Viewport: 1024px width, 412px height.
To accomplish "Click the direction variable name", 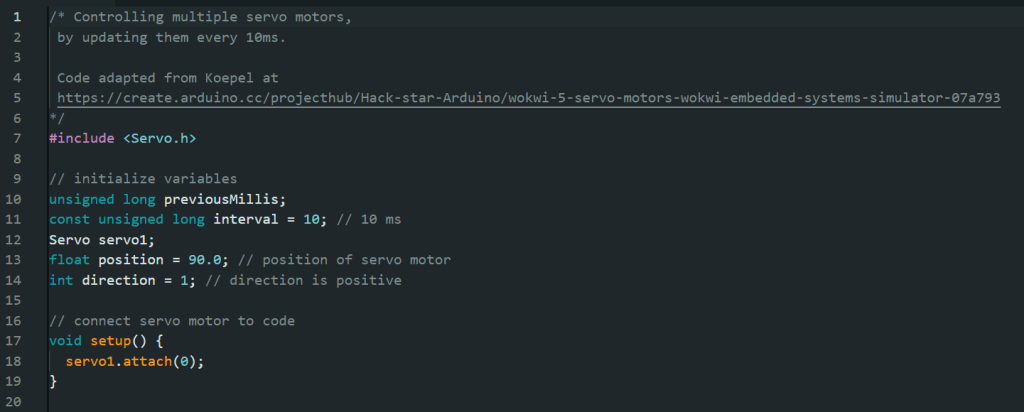I will pos(115,280).
